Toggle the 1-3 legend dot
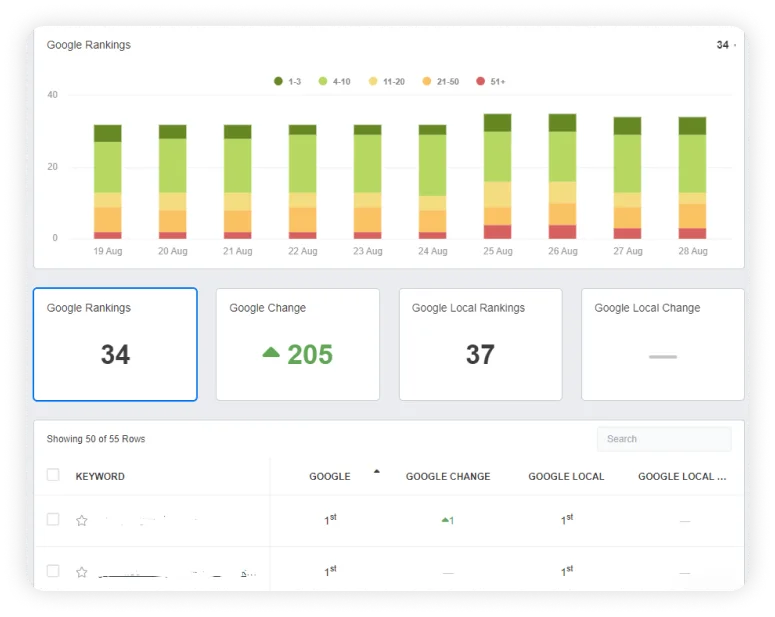This screenshot has height=617, width=775. point(278,81)
